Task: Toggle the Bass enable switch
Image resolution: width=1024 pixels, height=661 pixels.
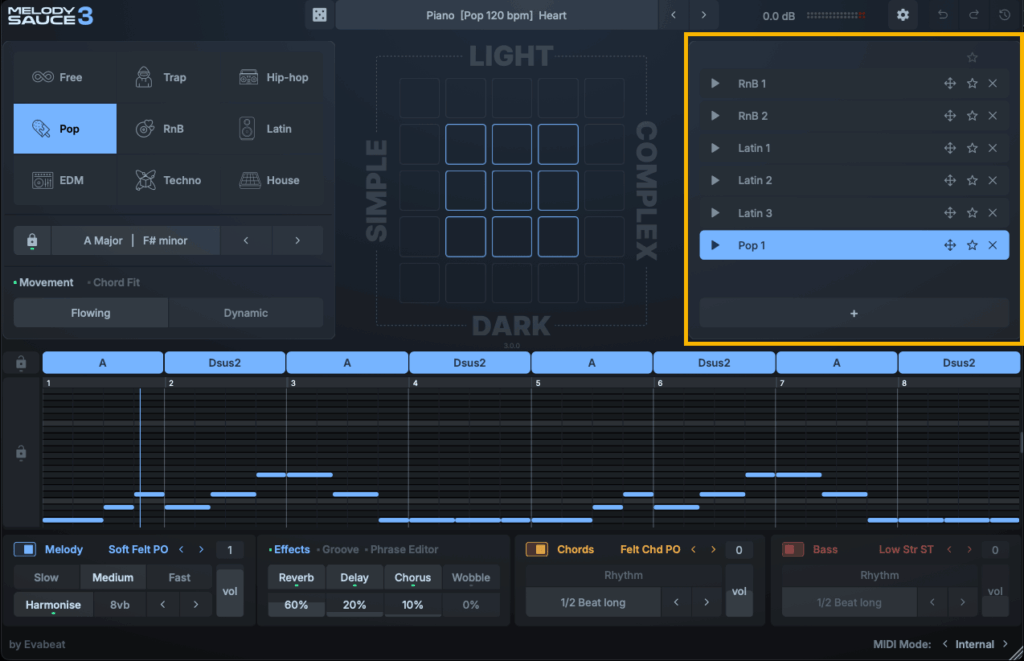Action: pyautogui.click(x=793, y=549)
